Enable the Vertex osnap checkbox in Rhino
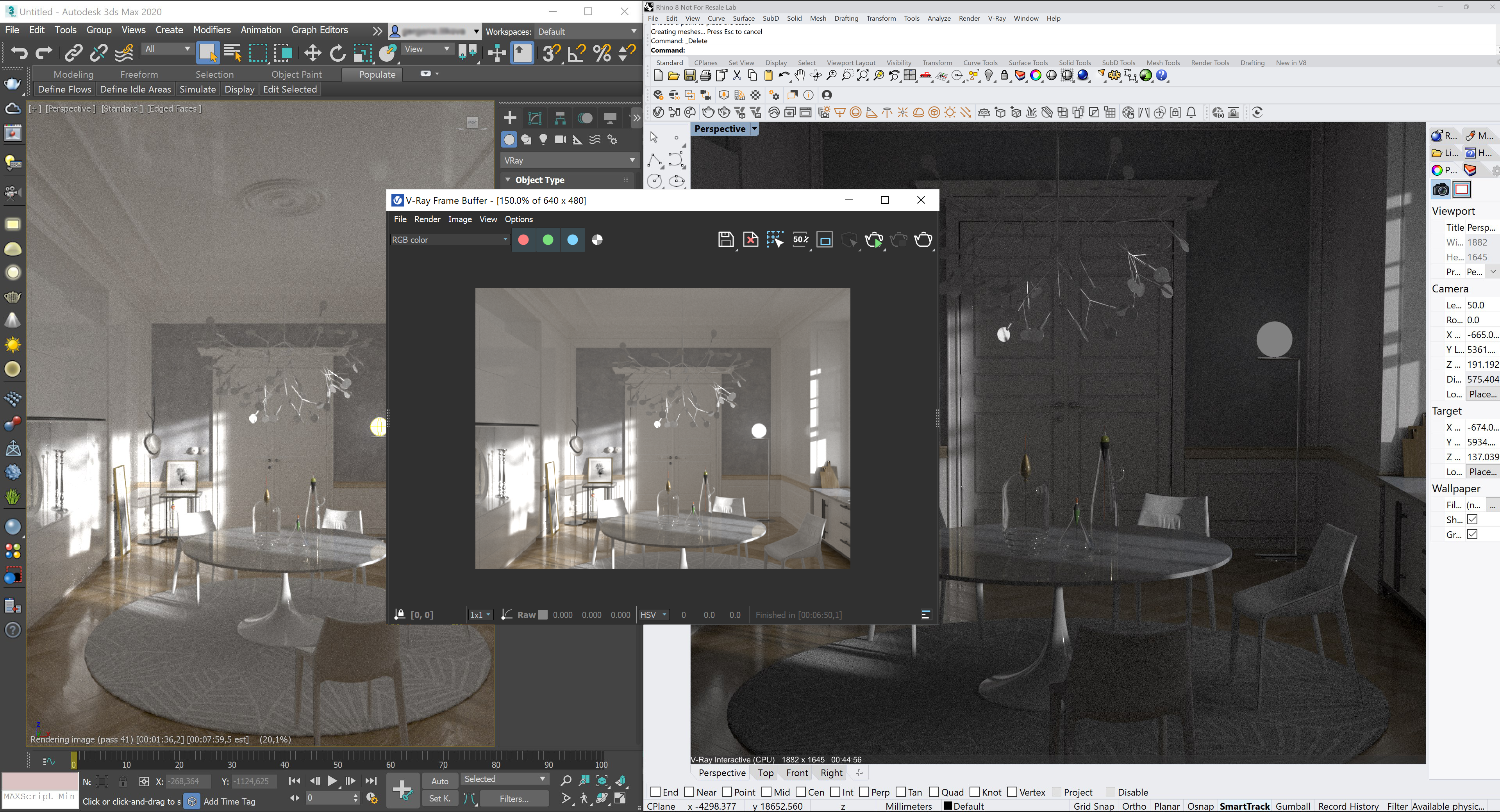Viewport: 1500px width, 812px height. [1012, 792]
